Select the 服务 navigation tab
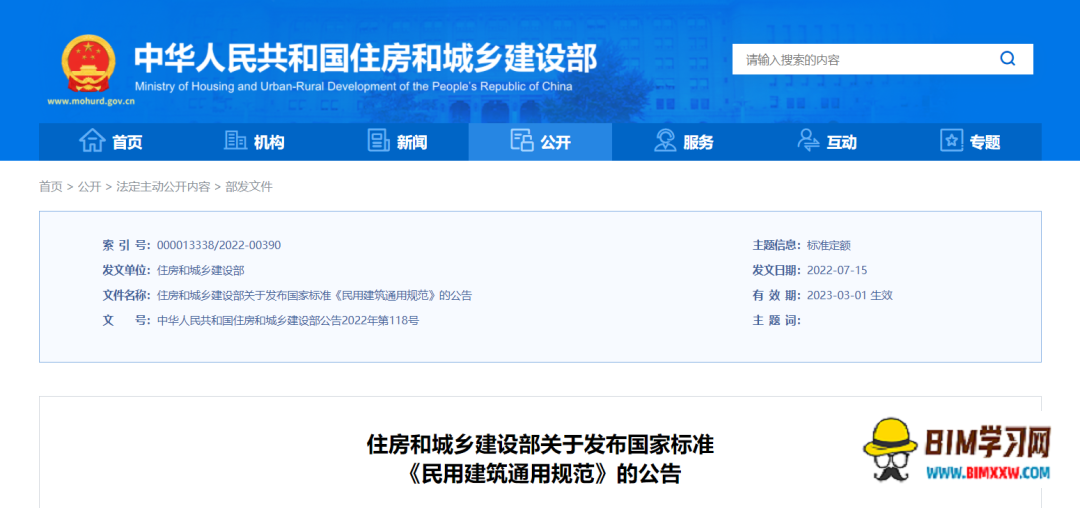Viewport: 1080px width, 508px height. [698, 142]
